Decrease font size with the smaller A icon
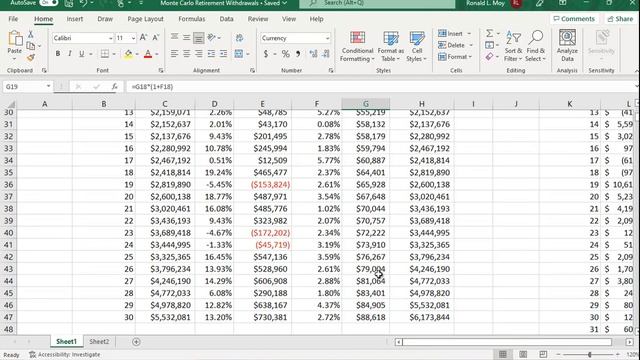640x360 pixels. tap(156, 38)
